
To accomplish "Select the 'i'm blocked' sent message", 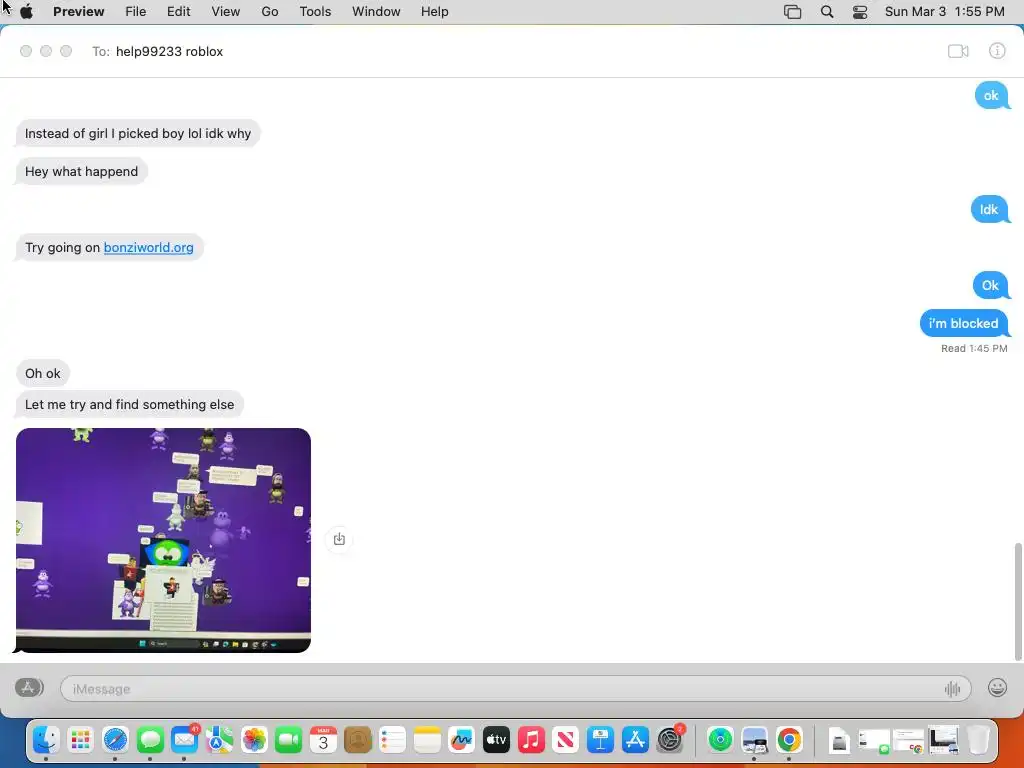I will pos(964,323).
